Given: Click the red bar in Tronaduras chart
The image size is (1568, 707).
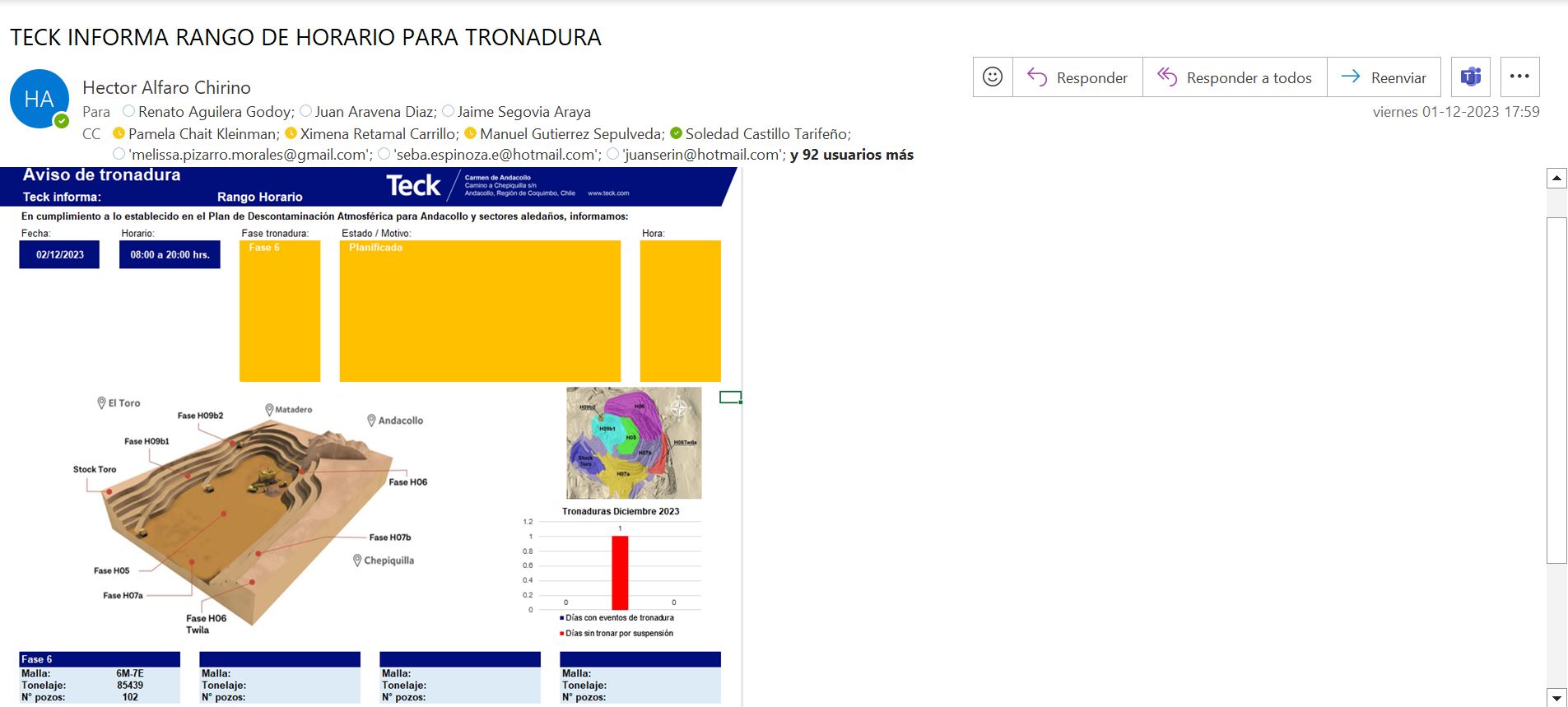Looking at the screenshot, I should pos(620,573).
